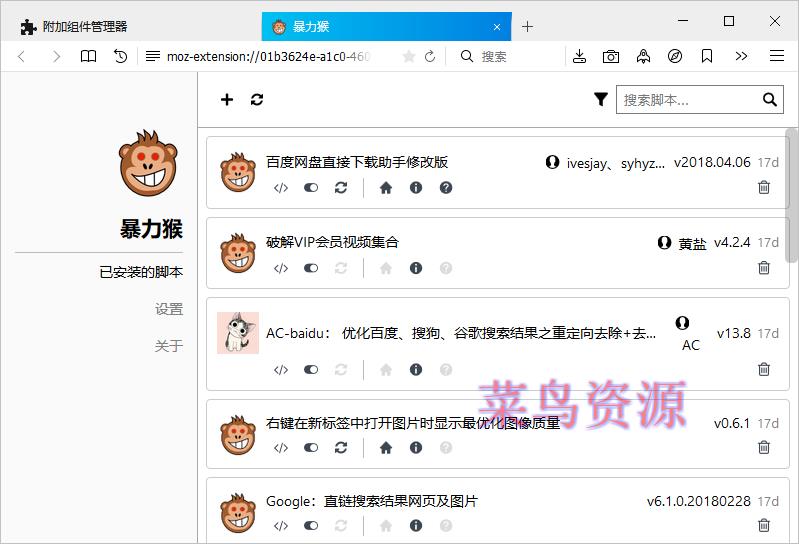Open the script filter funnel icon
The image size is (799, 544).
click(x=600, y=99)
